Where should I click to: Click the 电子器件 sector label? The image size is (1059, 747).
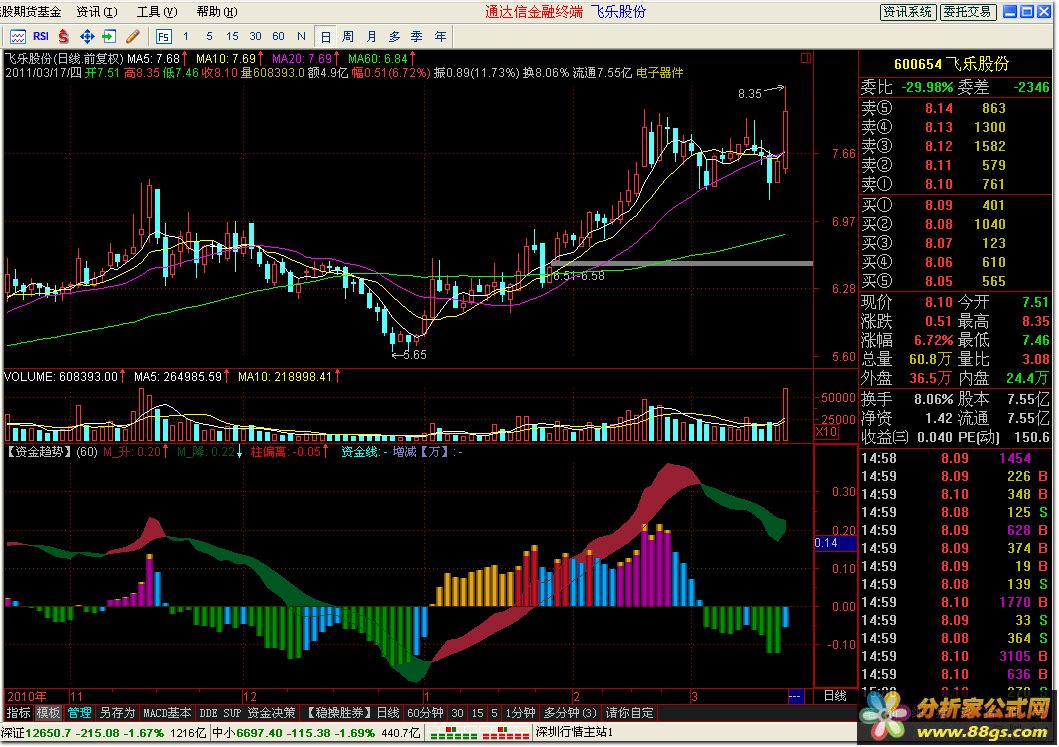pos(660,72)
